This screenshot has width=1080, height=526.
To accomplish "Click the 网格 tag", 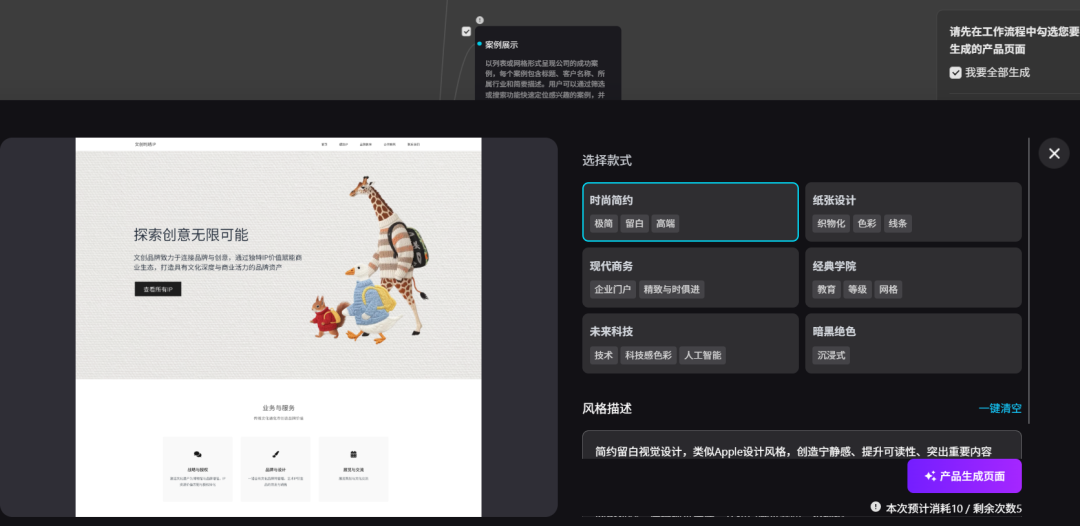I will 889,289.
